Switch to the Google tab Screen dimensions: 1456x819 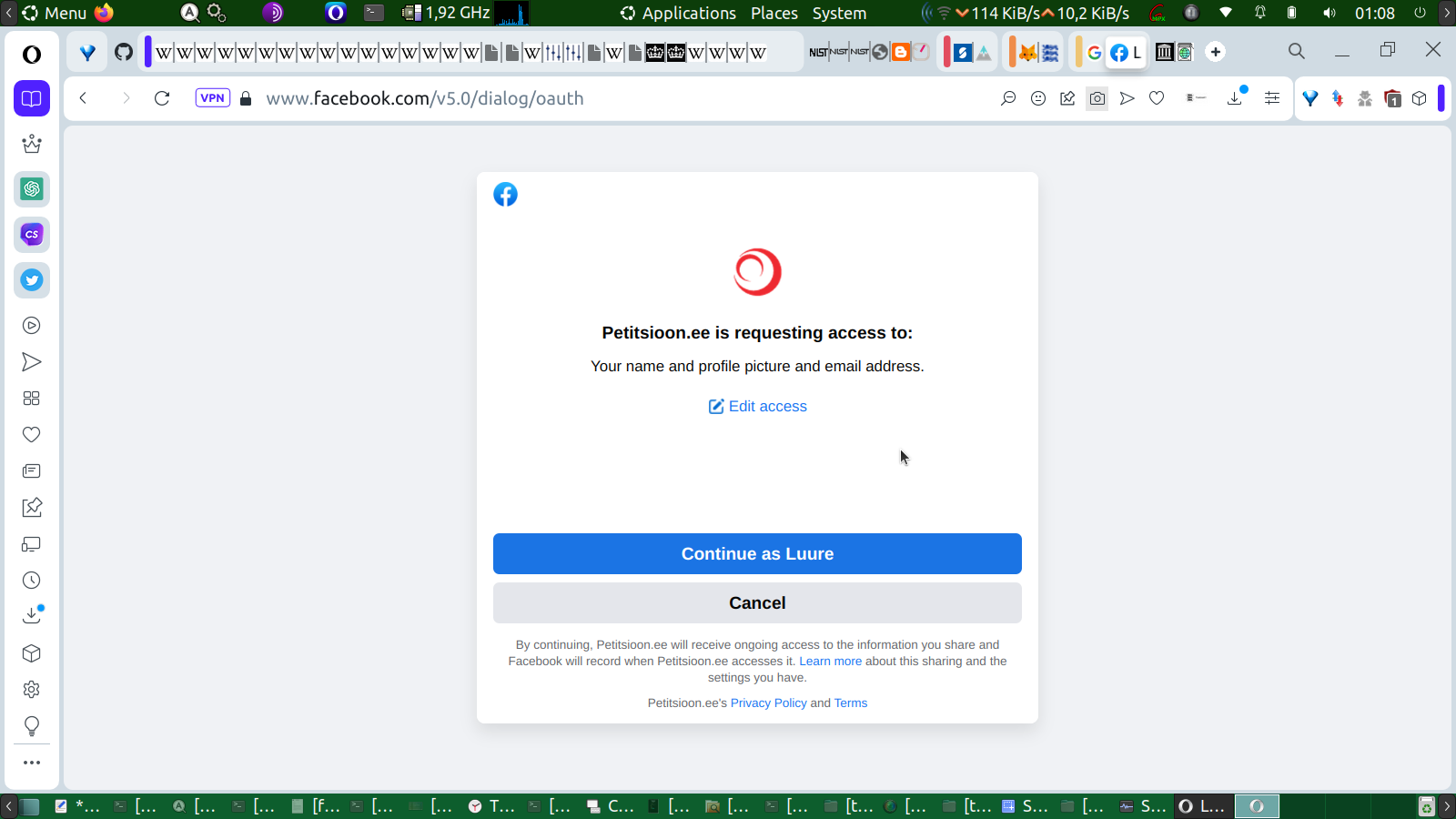pos(1095,52)
